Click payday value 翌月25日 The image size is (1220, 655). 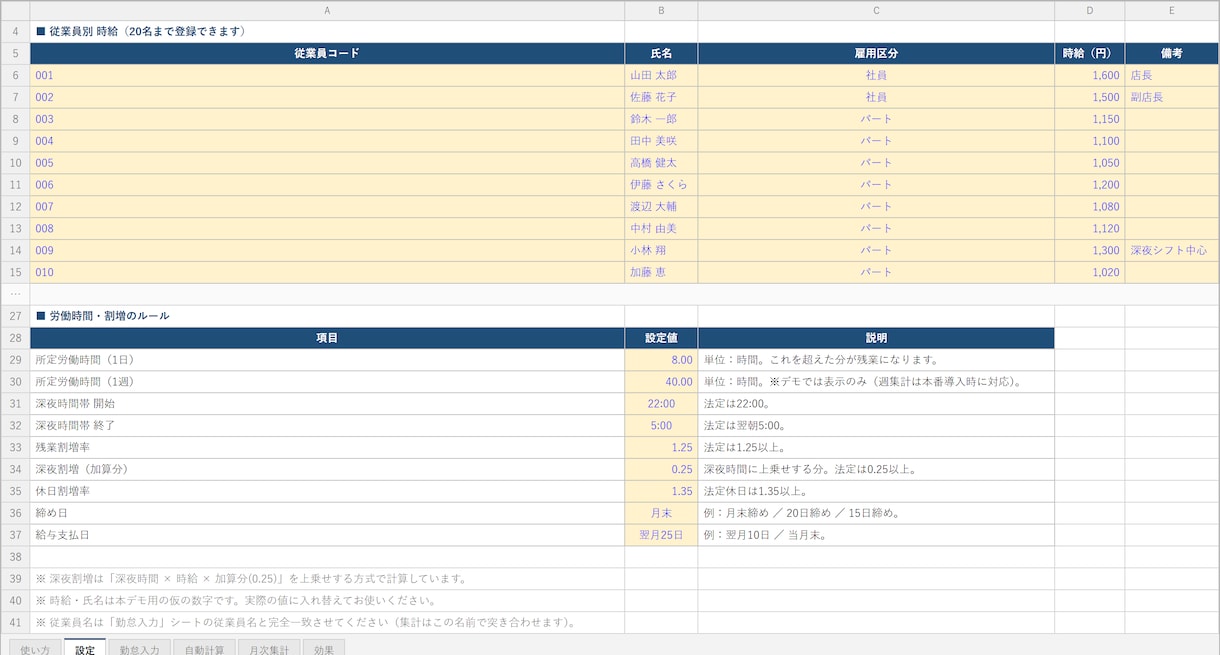pyautogui.click(x=661, y=535)
